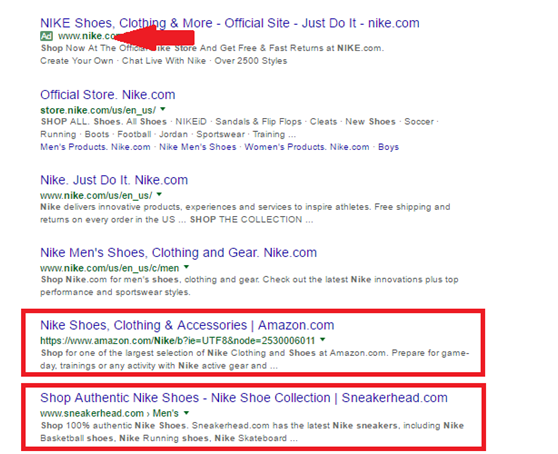Expand arrow beside sneakerhead.com Men's breadcrumb
558x454 pixels.
pyautogui.click(x=186, y=413)
